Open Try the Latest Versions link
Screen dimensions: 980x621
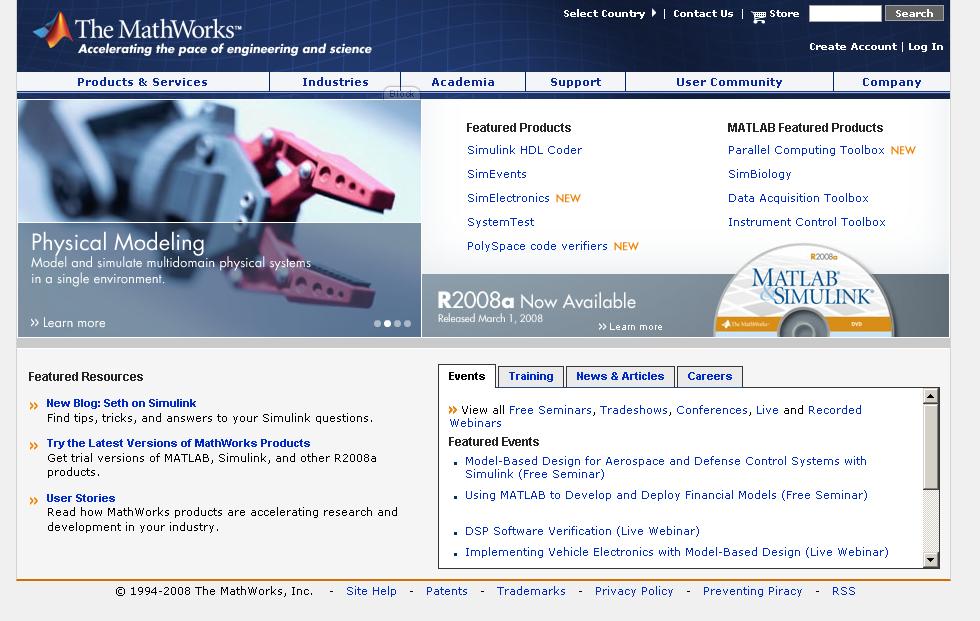point(178,443)
